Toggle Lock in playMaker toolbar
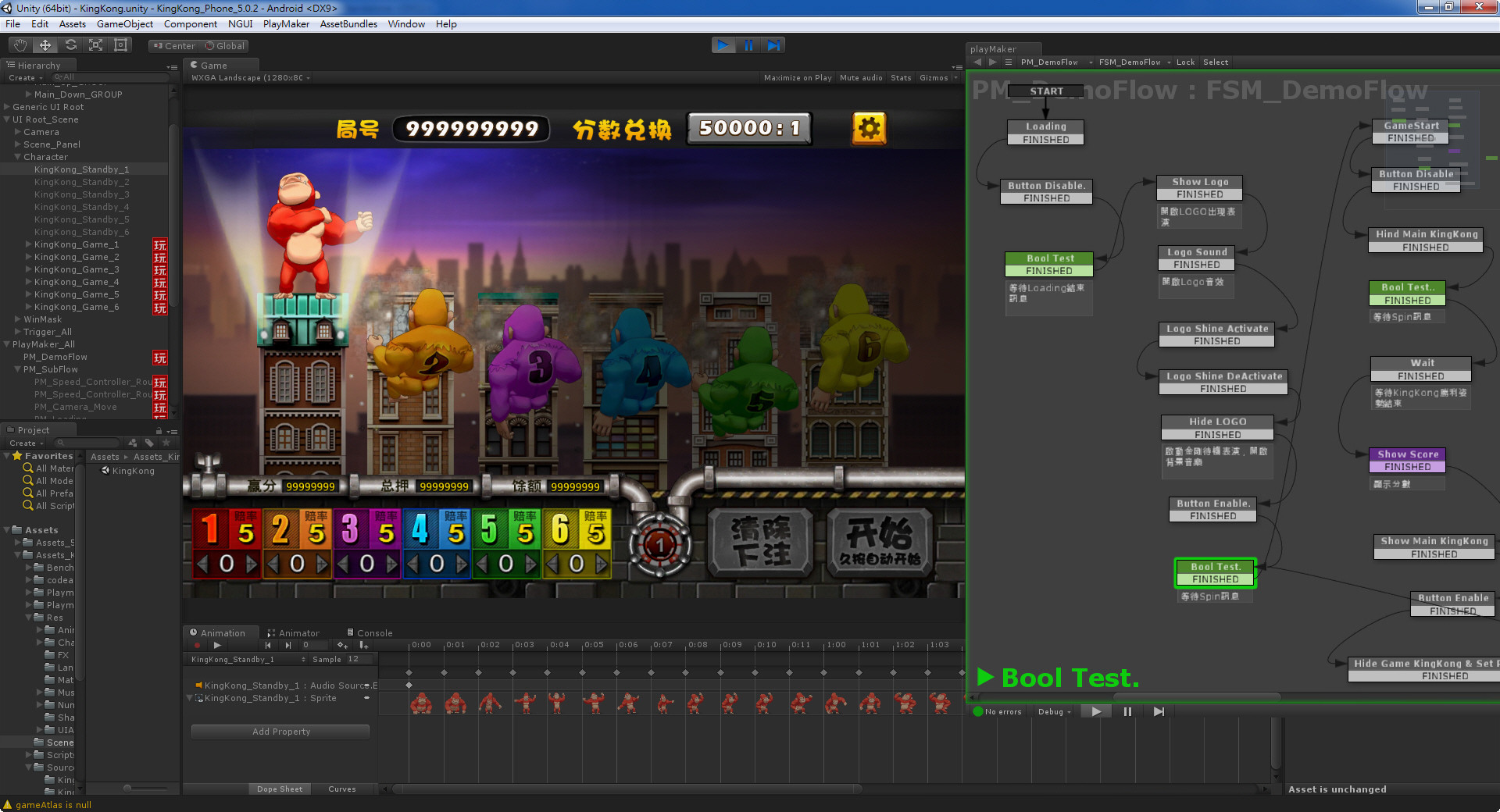The image size is (1500, 812). click(x=1185, y=62)
